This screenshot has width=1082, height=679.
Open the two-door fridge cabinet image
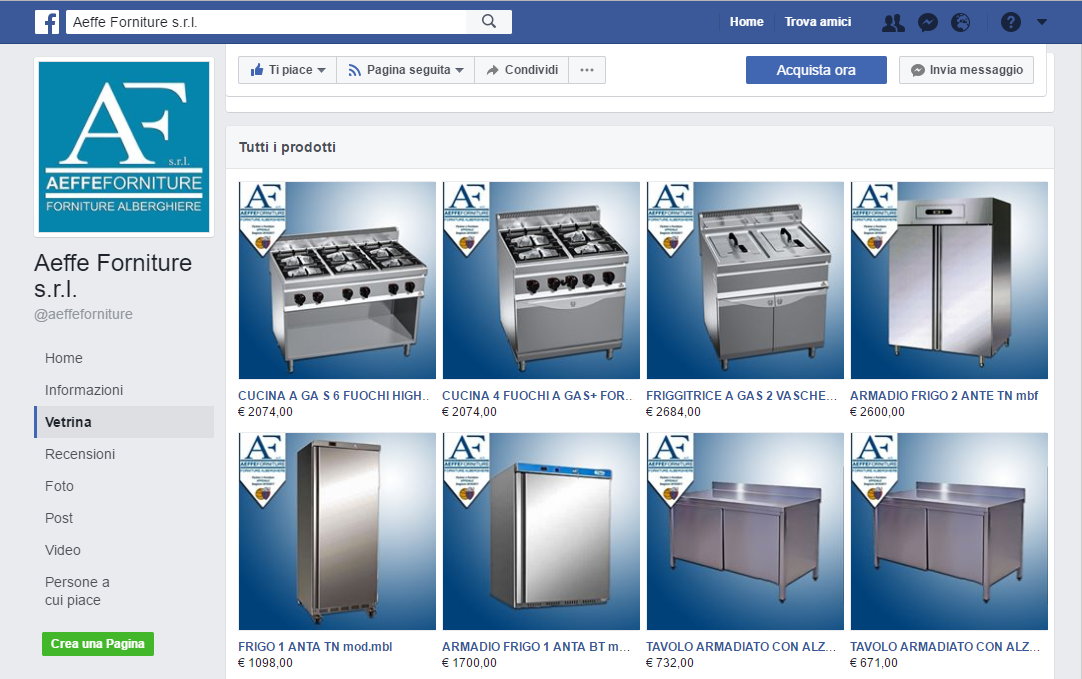(x=950, y=280)
